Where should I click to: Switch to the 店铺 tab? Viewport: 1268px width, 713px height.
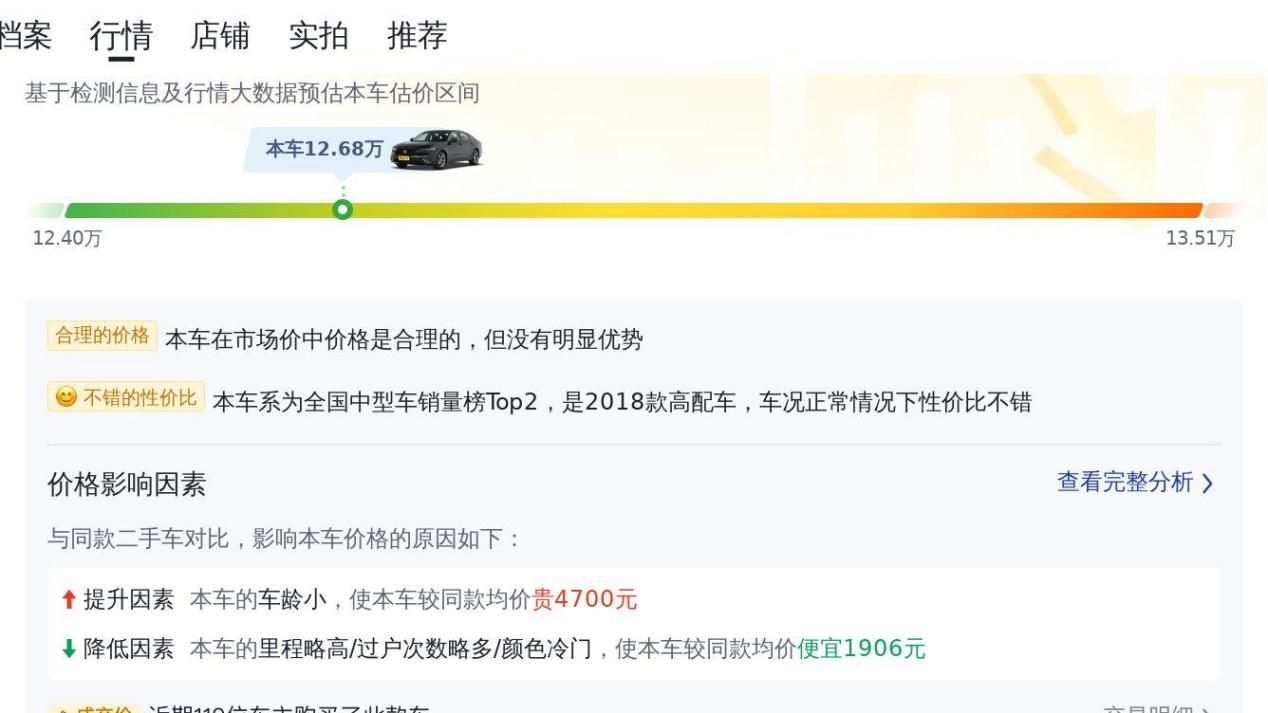(x=220, y=36)
